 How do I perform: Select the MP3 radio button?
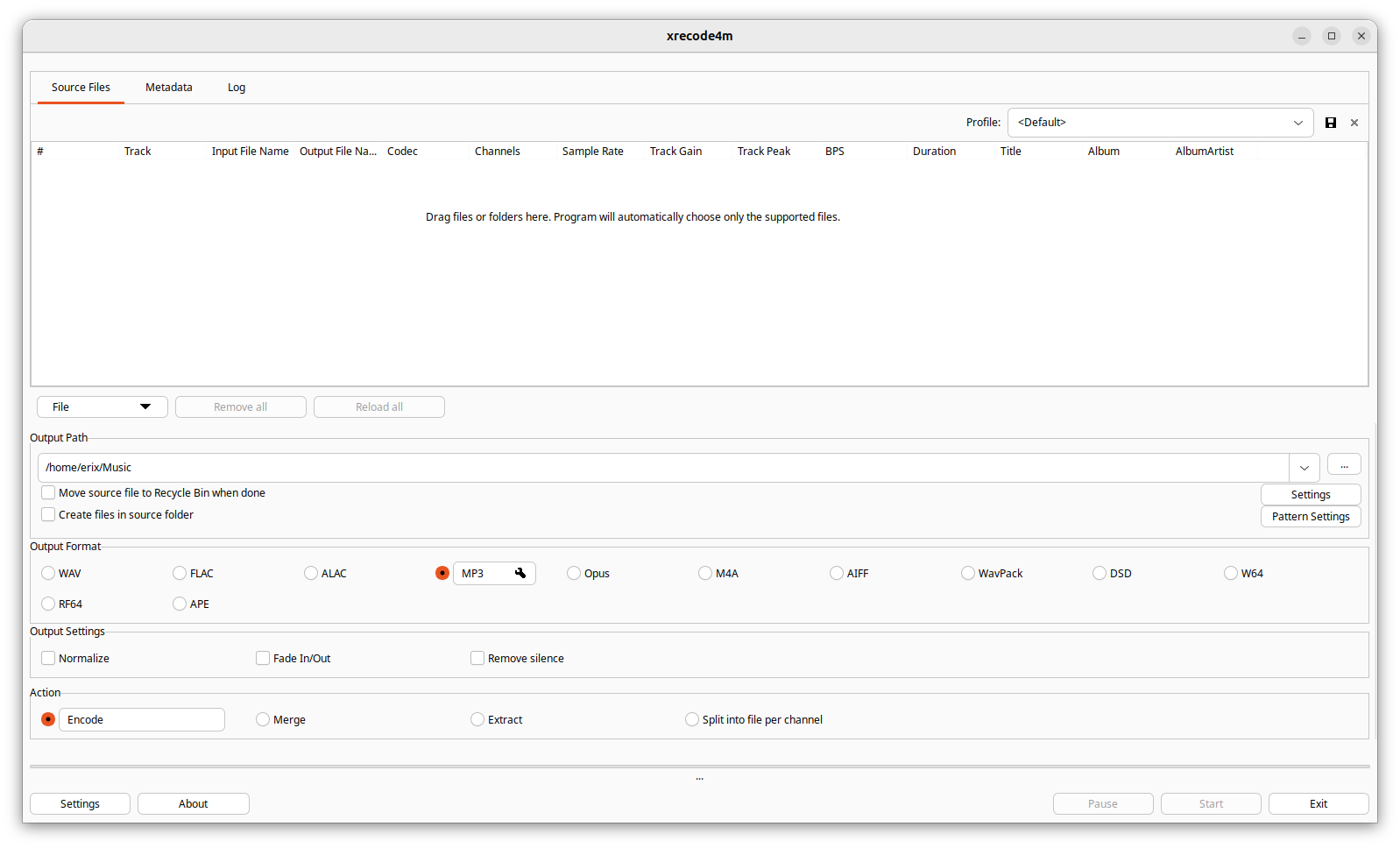click(442, 573)
